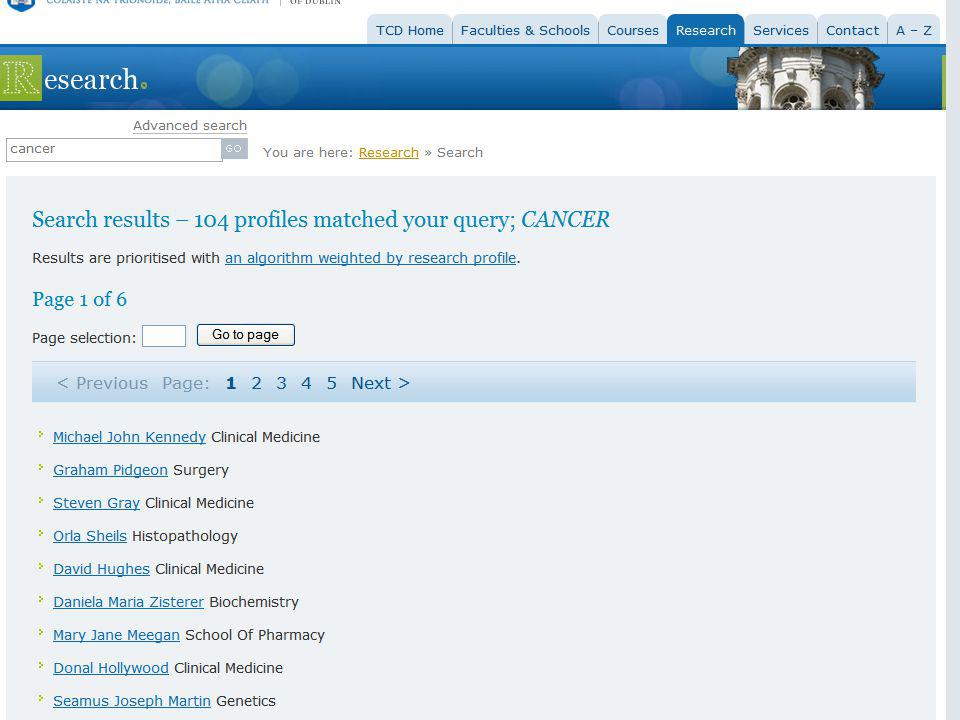
Task: Click the bullet arrow beside Graham Pidgeon
Action: (40, 467)
